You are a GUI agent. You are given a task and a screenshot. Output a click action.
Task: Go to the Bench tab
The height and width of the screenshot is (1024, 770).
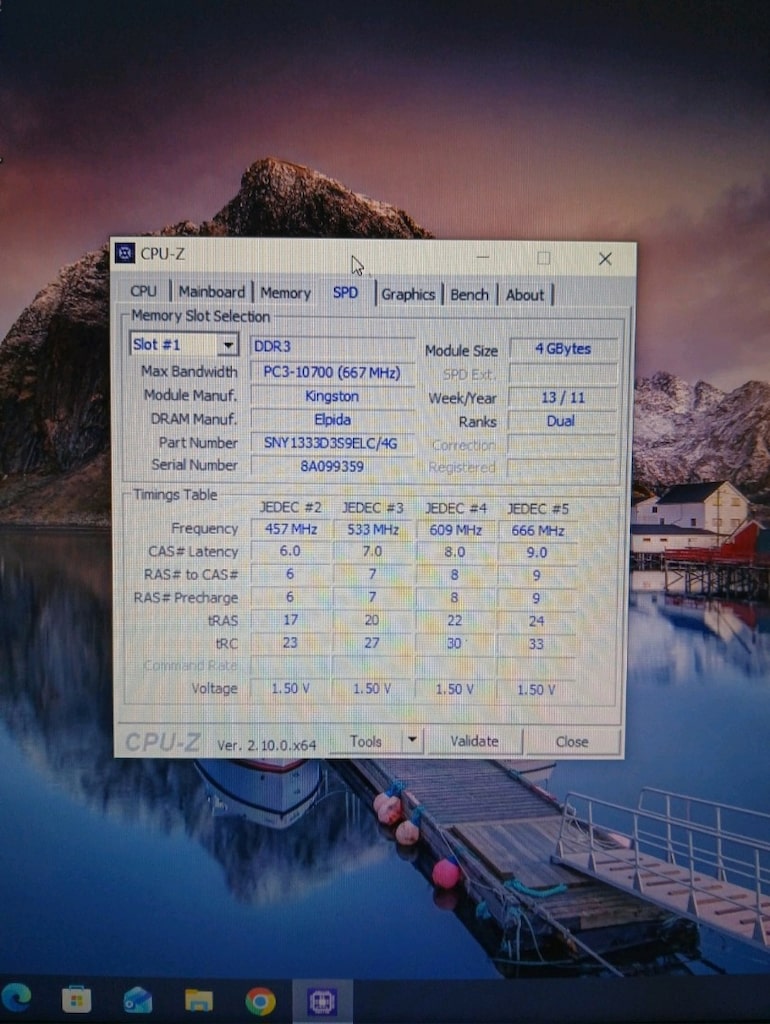point(469,295)
